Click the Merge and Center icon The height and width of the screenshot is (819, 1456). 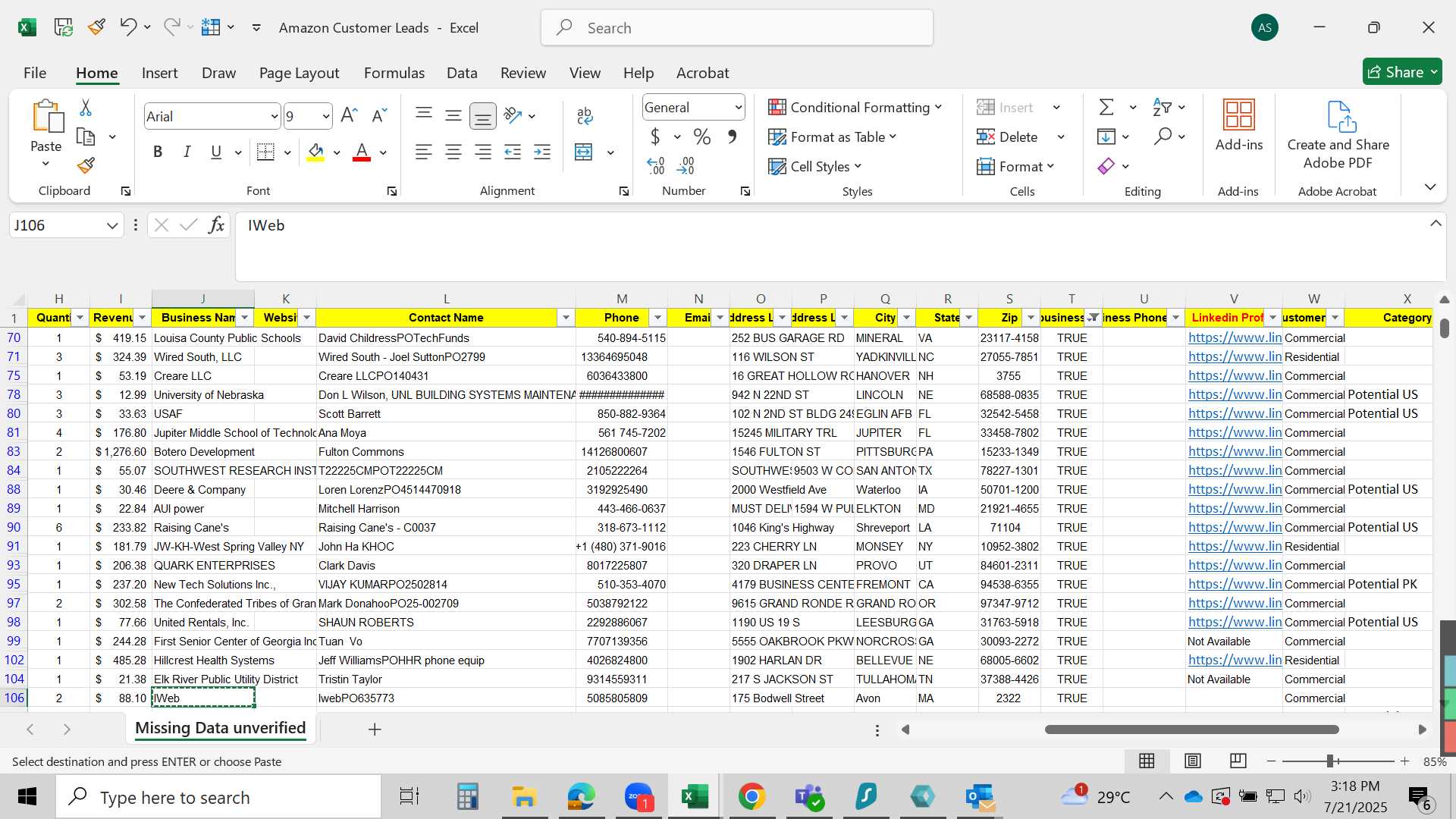[583, 152]
